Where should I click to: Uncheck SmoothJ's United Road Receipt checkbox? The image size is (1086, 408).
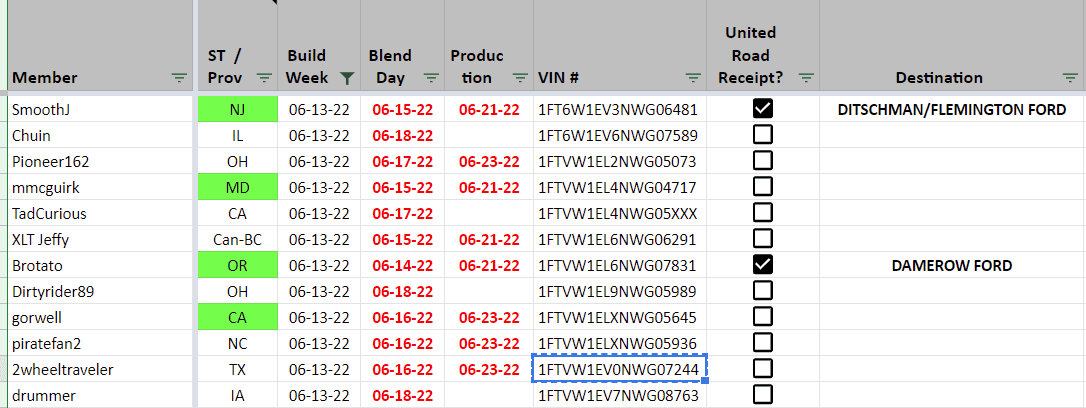click(763, 109)
